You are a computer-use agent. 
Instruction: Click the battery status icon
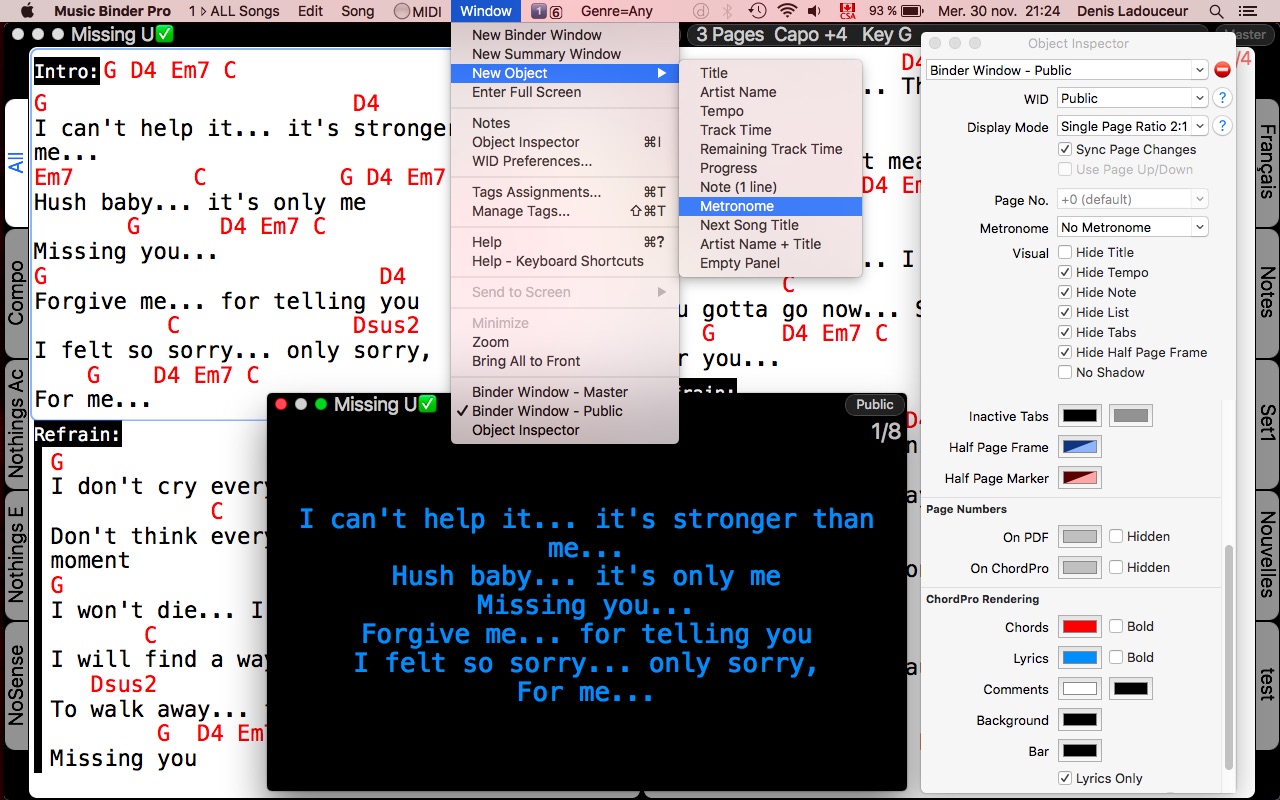point(914,11)
